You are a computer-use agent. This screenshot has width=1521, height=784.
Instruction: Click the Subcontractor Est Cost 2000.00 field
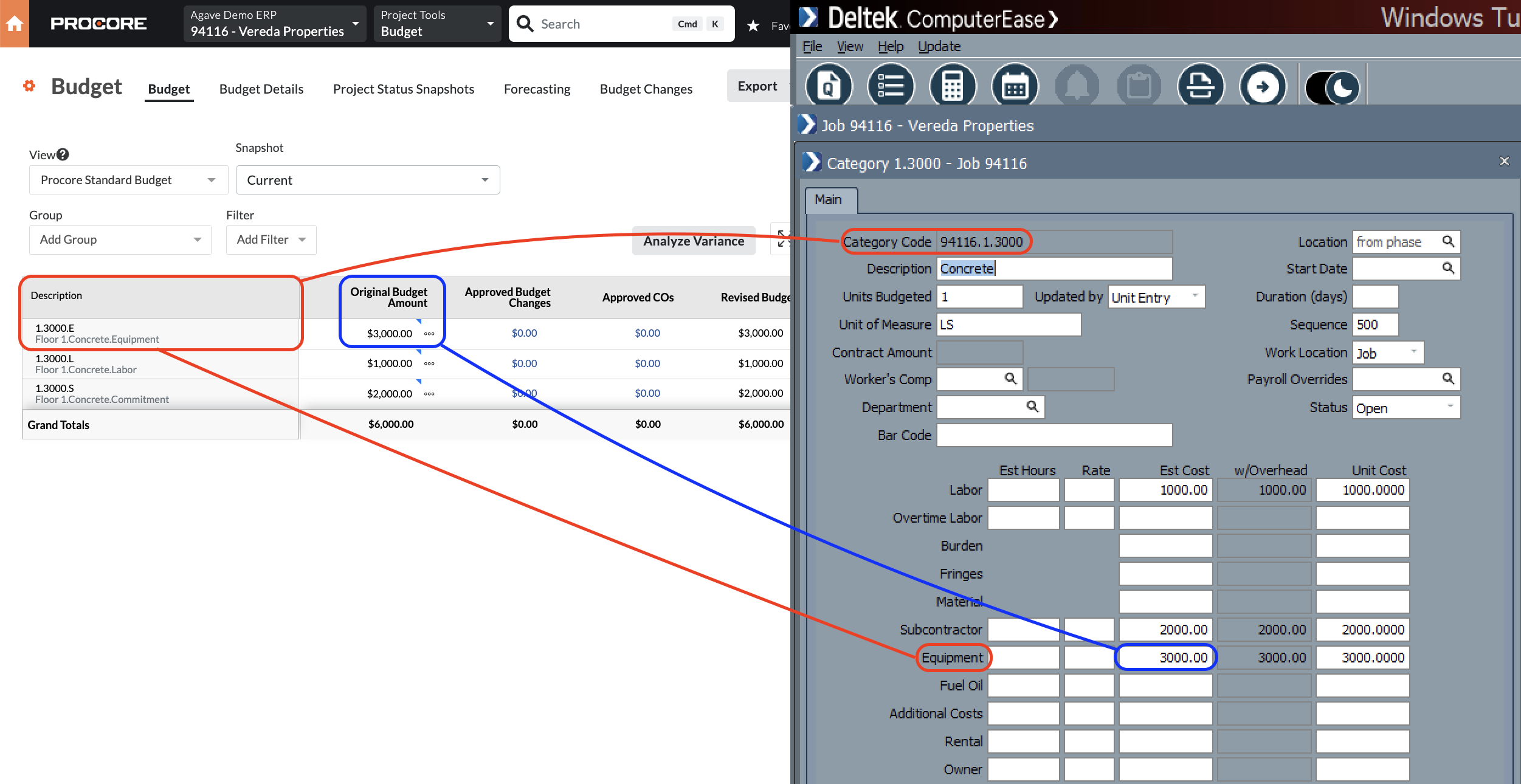click(x=1166, y=630)
